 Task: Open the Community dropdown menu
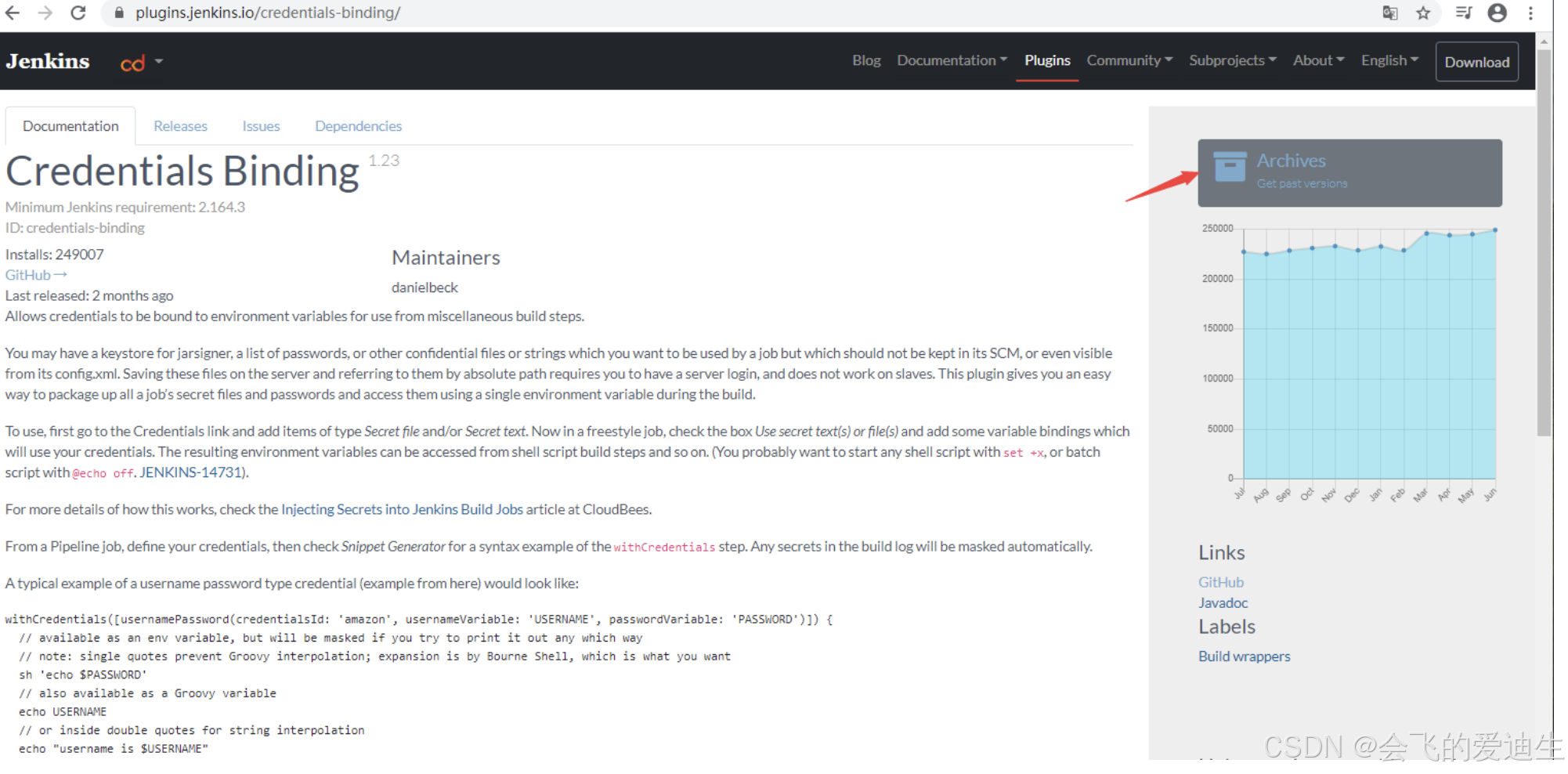(x=1129, y=60)
